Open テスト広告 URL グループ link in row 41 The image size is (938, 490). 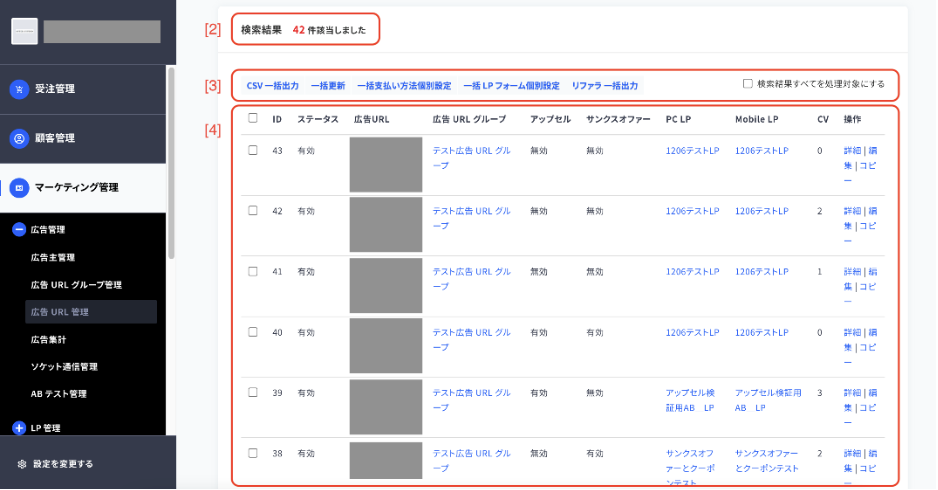(x=471, y=279)
